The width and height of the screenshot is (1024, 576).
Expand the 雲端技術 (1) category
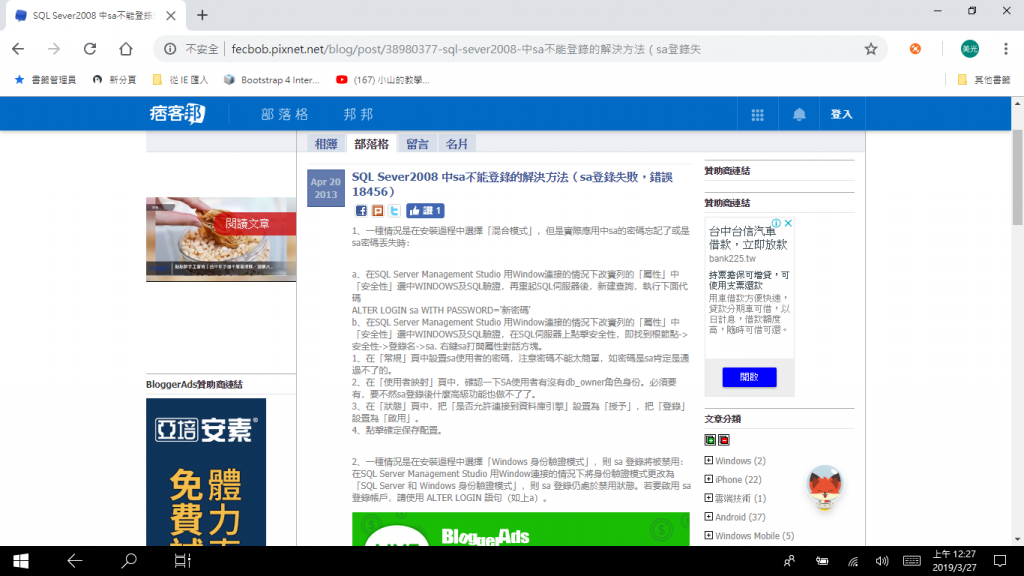click(x=709, y=498)
